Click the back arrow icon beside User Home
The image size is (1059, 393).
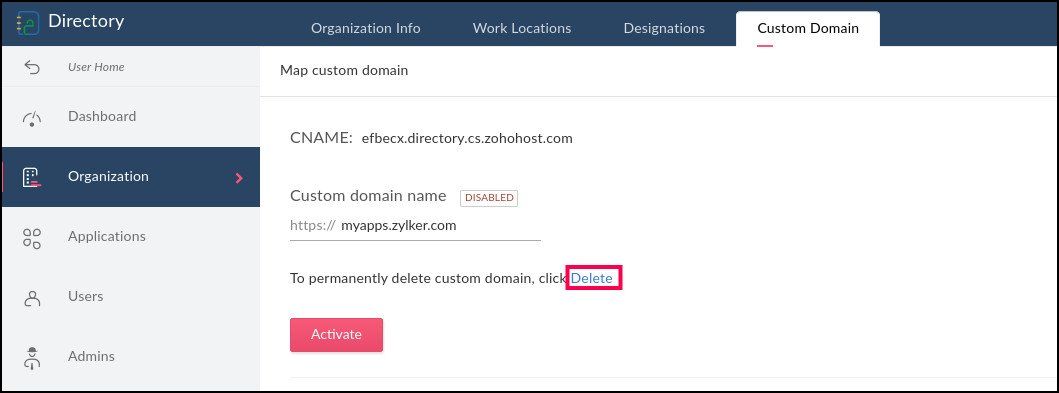32,67
